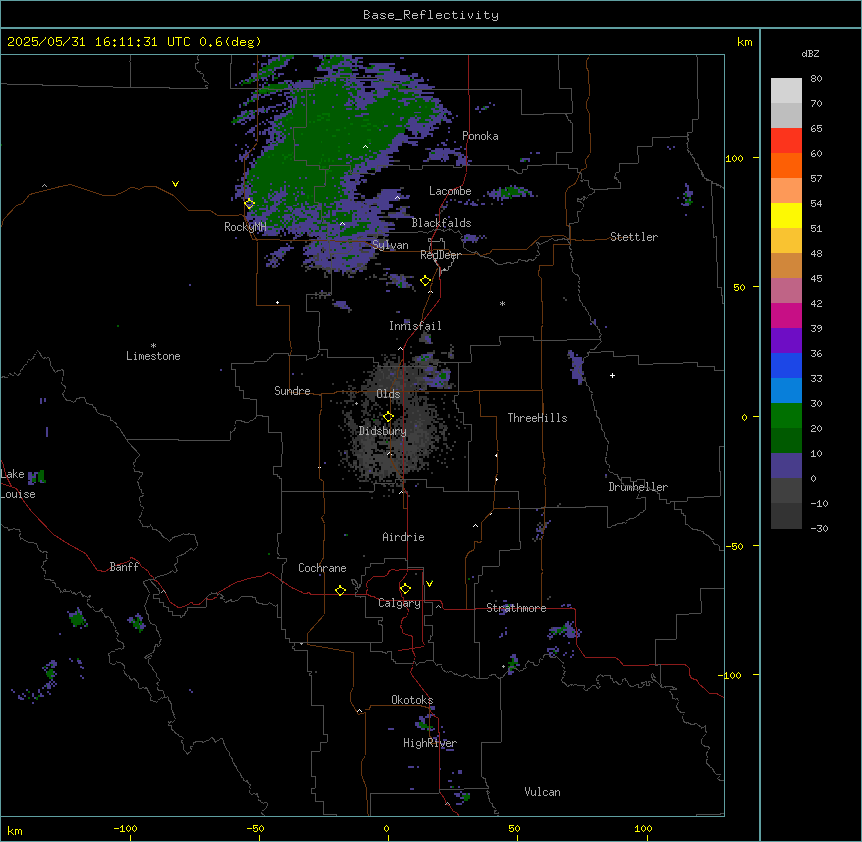Click the Strathmore city label
The image size is (862, 842).
516,608
